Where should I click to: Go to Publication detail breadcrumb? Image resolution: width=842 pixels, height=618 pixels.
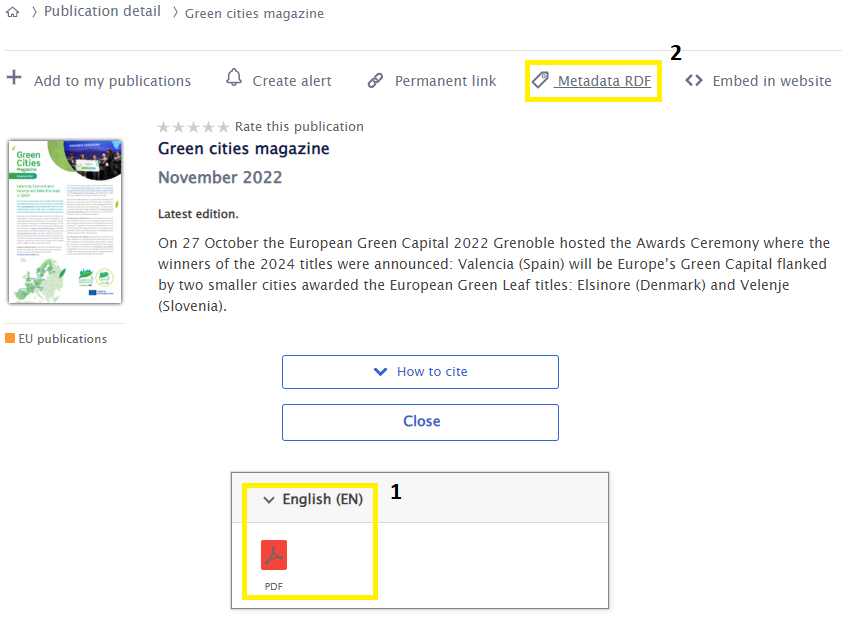tap(102, 12)
